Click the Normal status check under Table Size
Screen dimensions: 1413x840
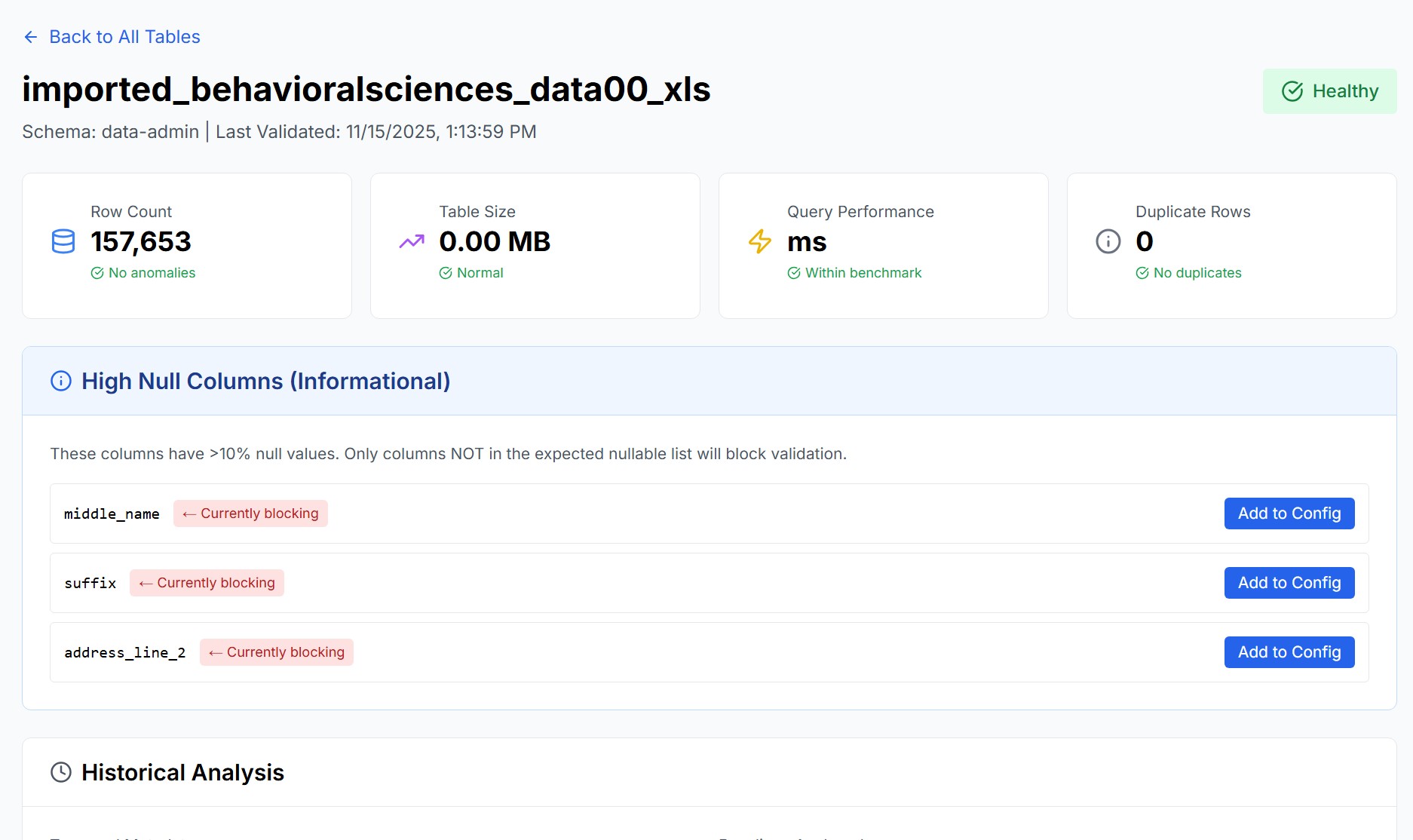[x=446, y=273]
